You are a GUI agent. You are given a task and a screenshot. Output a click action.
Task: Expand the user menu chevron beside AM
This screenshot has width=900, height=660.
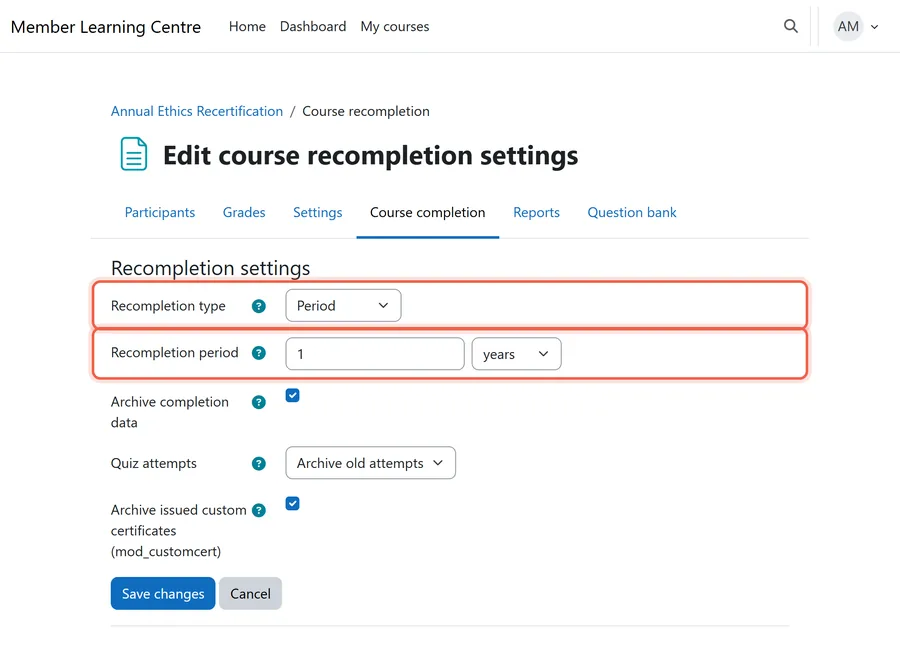point(874,26)
